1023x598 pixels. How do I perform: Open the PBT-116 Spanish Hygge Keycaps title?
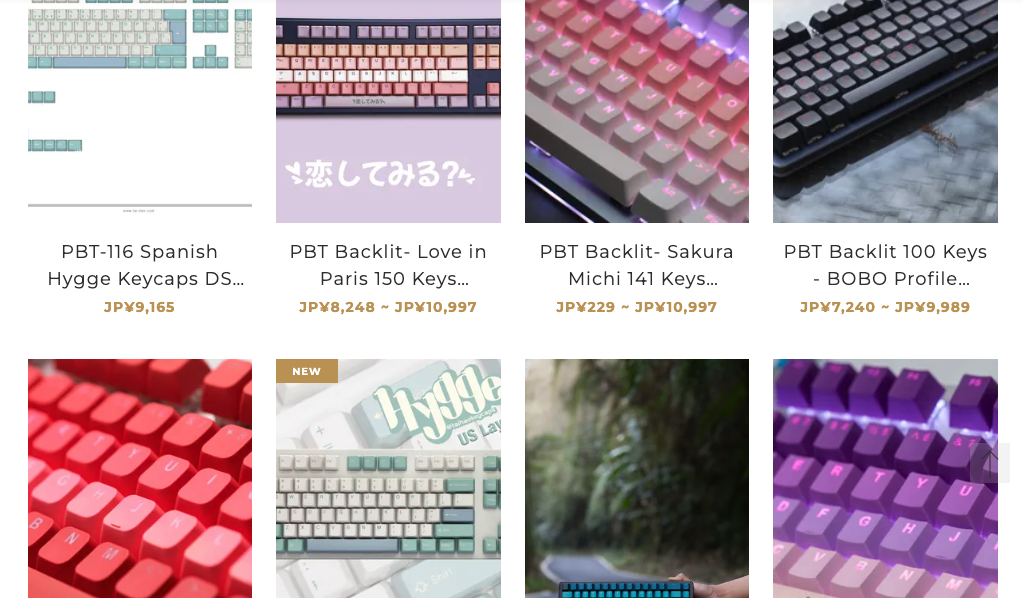pyautogui.click(x=140, y=265)
